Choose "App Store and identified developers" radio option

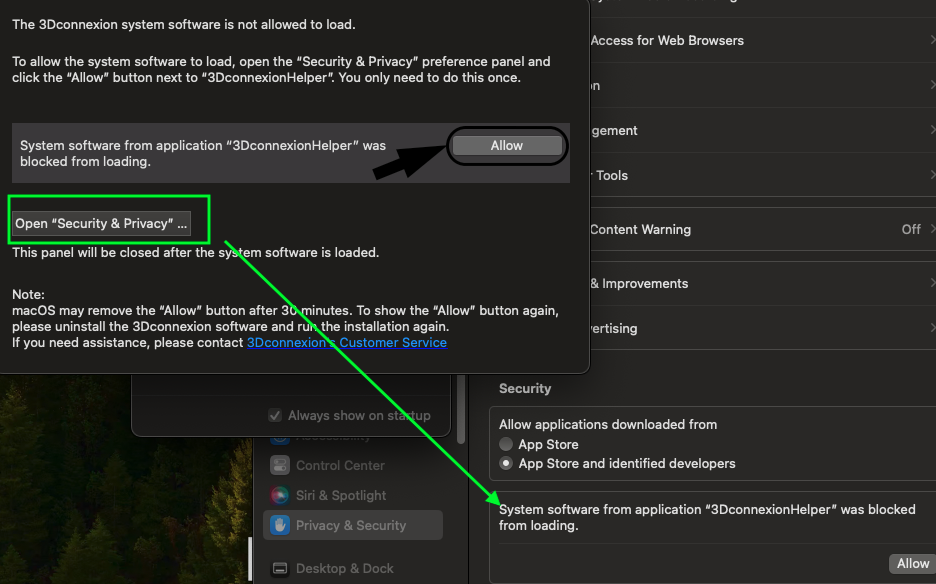tap(506, 463)
